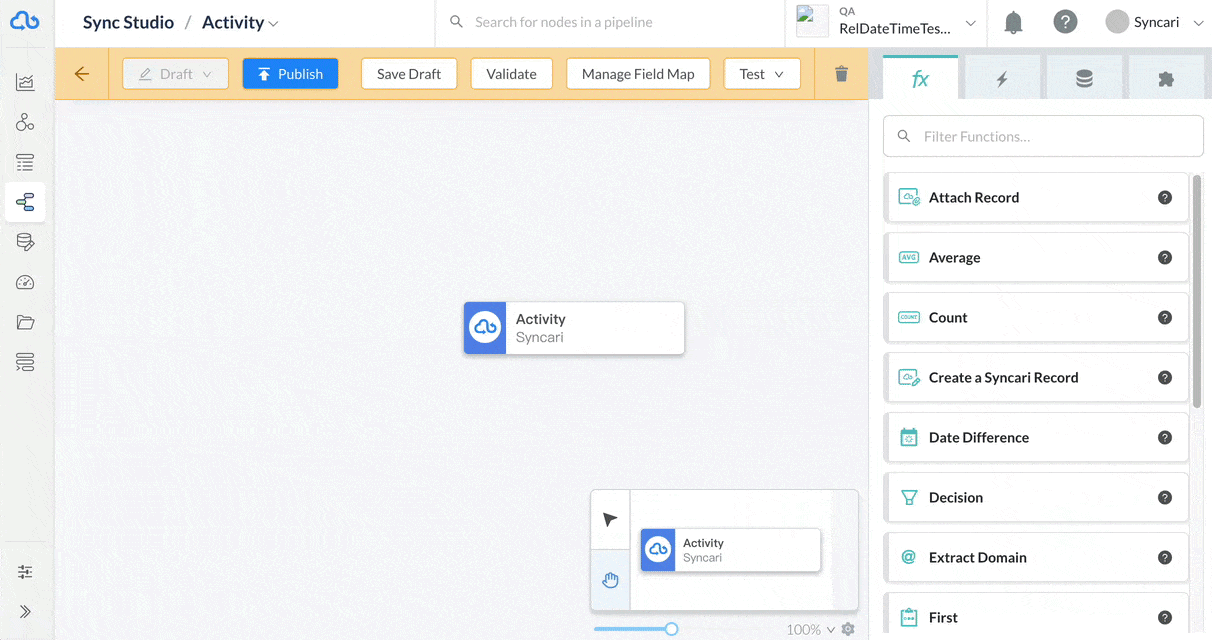Select the Date Difference function card
1212x640 pixels.
(1036, 437)
